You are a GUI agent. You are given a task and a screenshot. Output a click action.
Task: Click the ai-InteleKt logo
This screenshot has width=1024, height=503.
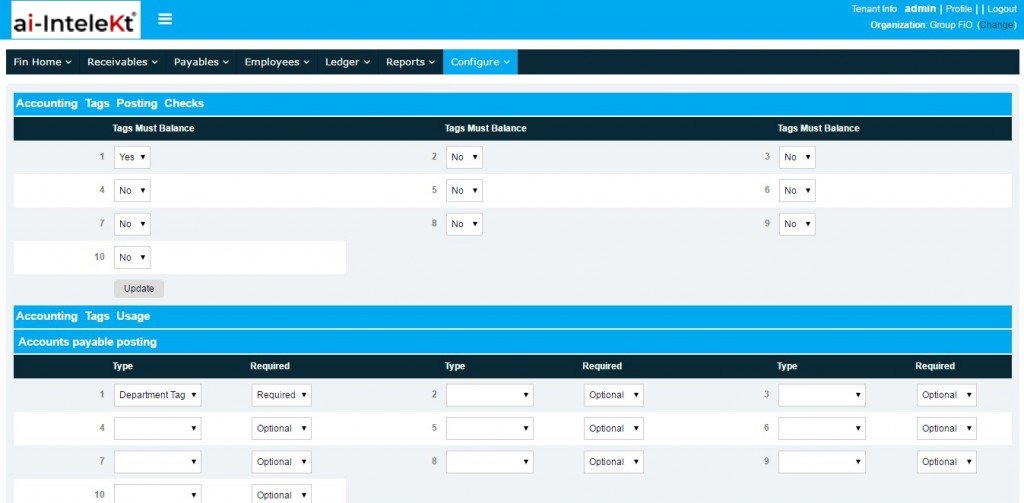[x=75, y=20]
